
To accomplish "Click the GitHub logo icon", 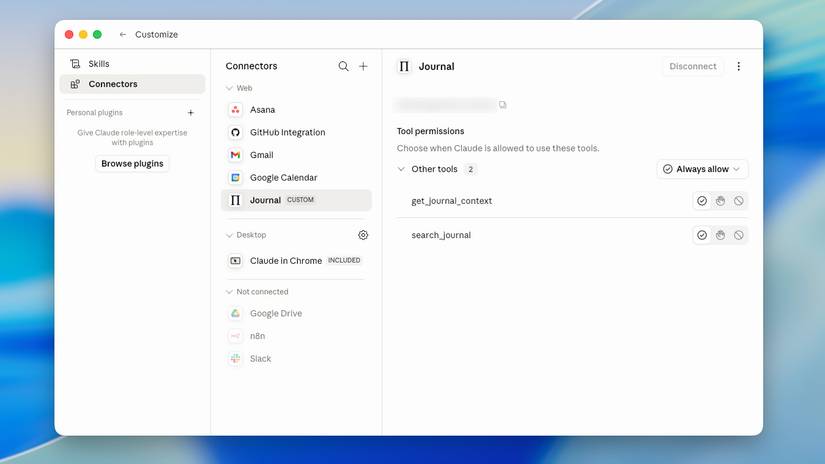I will pos(235,132).
